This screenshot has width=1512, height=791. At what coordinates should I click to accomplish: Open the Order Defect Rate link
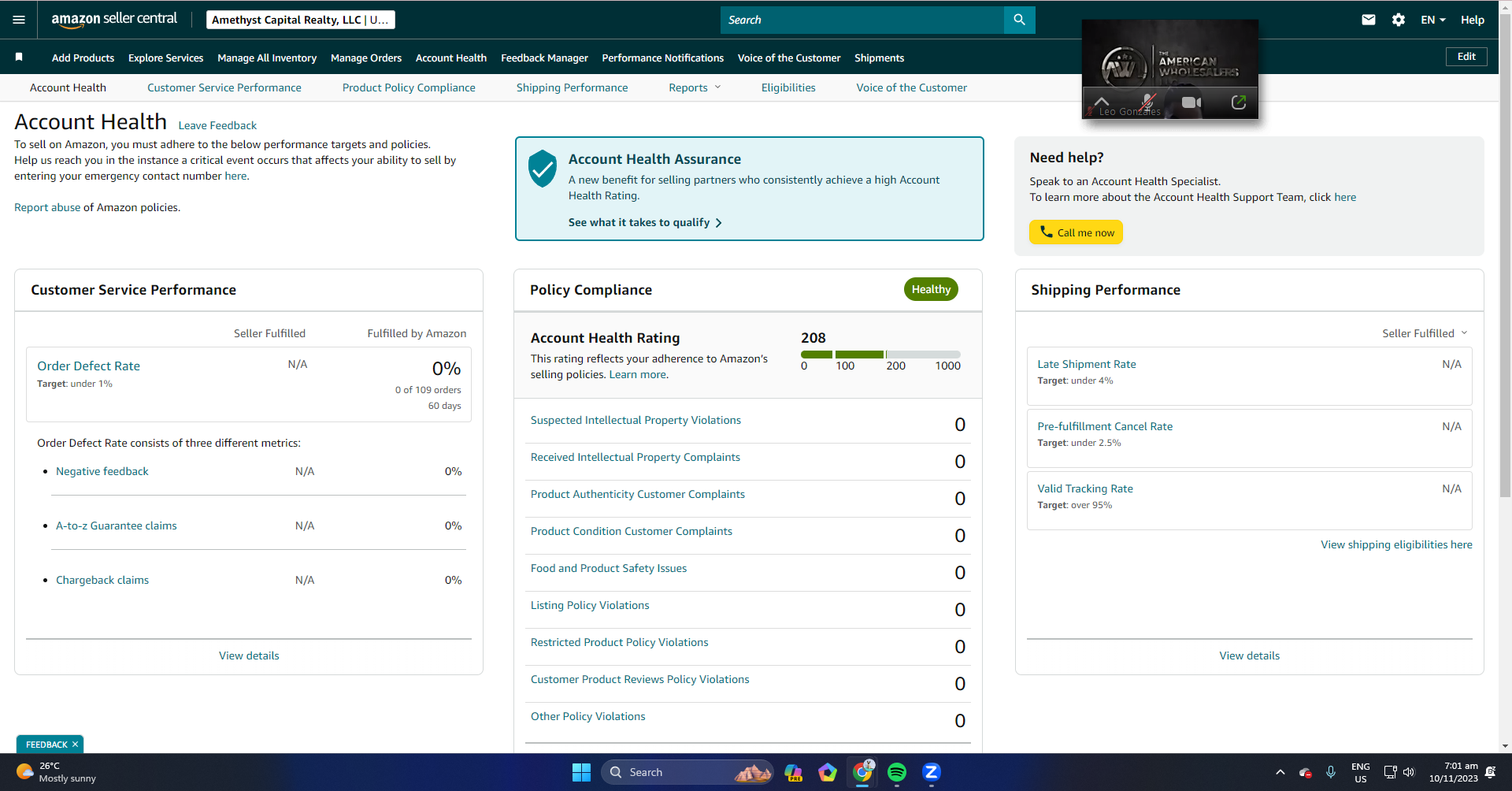88,366
